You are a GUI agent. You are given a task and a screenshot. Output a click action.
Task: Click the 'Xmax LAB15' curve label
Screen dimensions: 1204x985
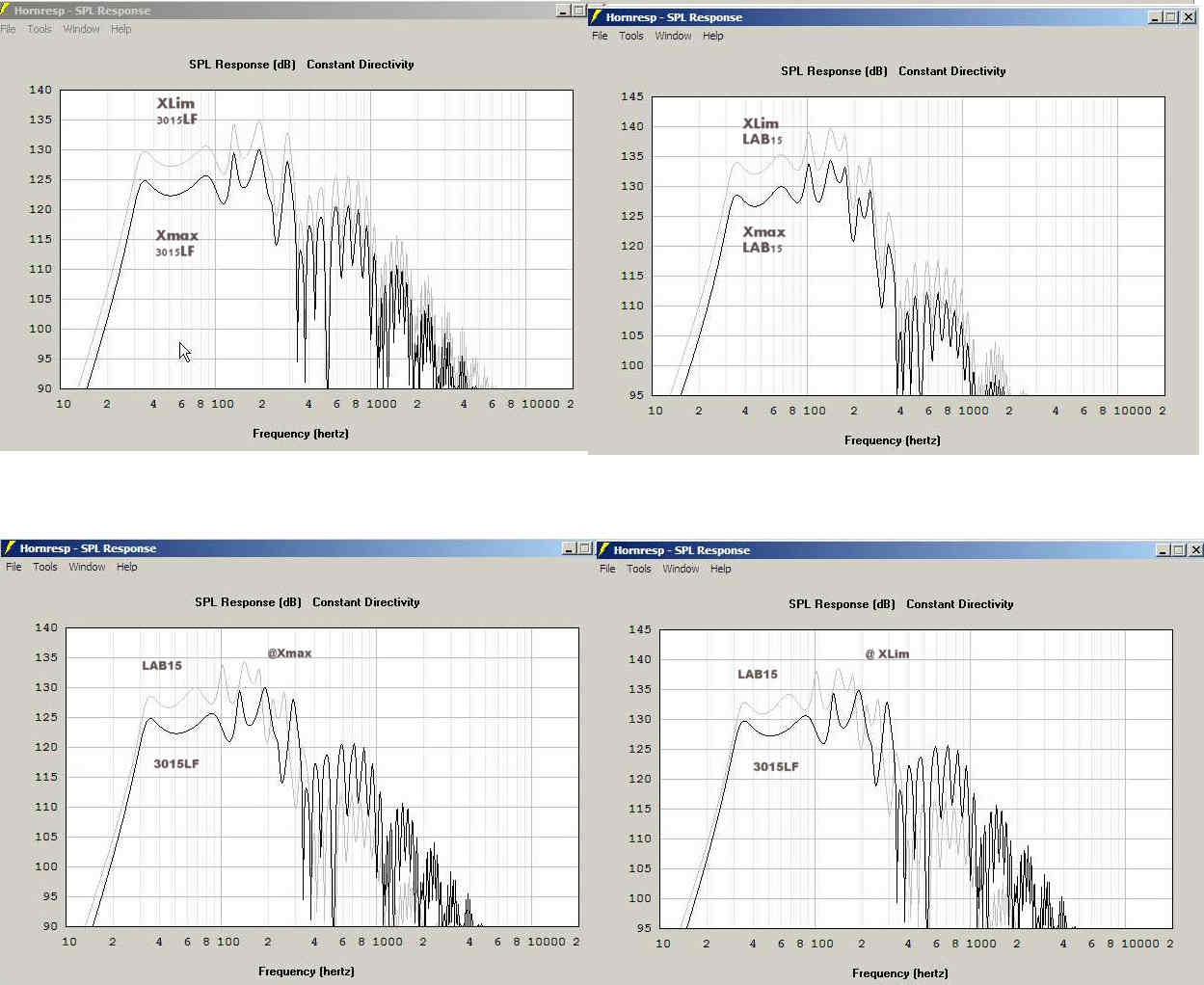[x=763, y=239]
